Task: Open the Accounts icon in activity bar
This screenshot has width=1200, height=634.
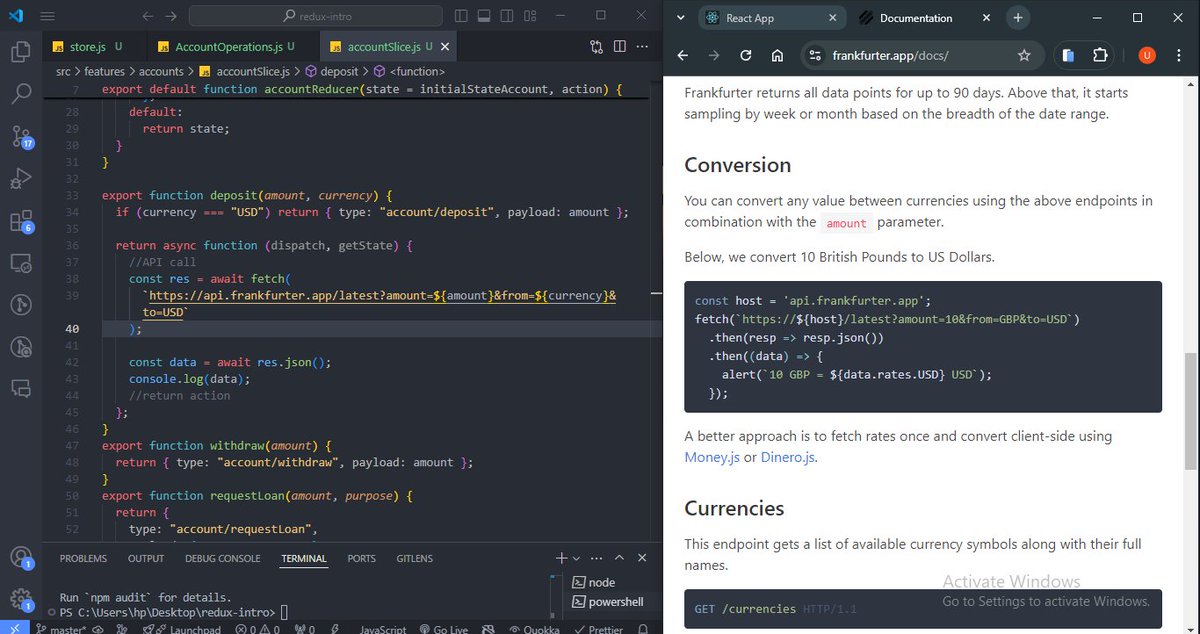Action: tap(20, 557)
